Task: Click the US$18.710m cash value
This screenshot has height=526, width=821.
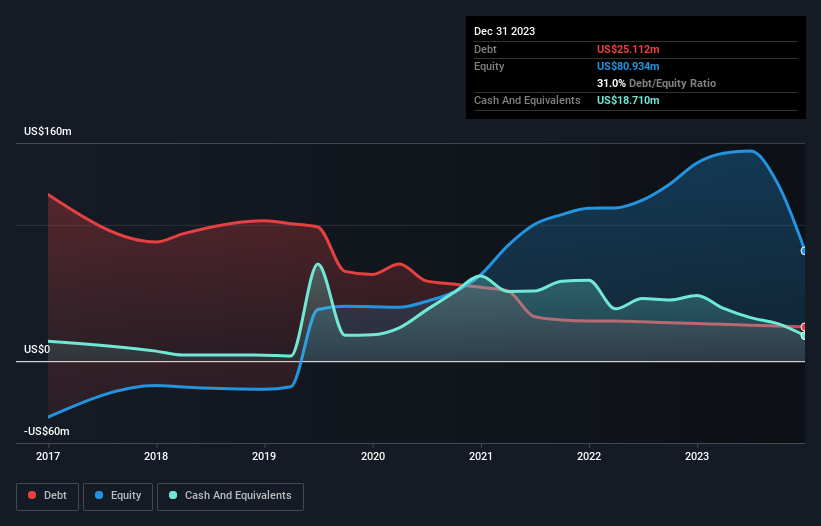Action: point(628,100)
